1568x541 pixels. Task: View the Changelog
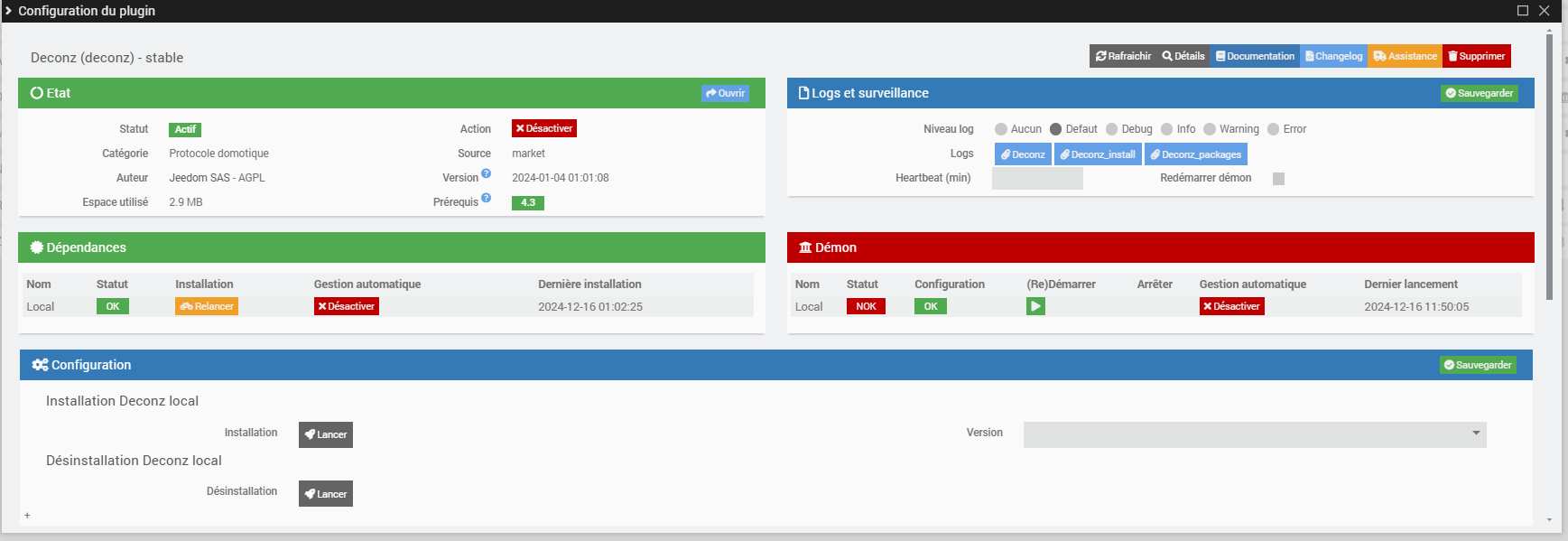pos(1333,56)
